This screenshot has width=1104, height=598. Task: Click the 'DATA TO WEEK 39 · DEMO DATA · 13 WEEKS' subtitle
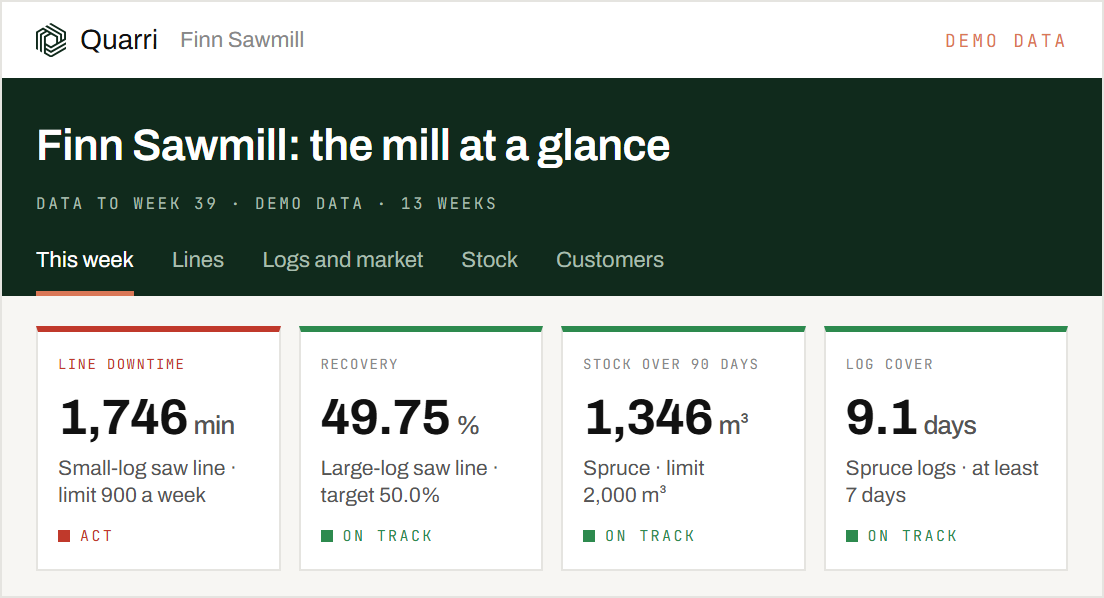click(266, 204)
